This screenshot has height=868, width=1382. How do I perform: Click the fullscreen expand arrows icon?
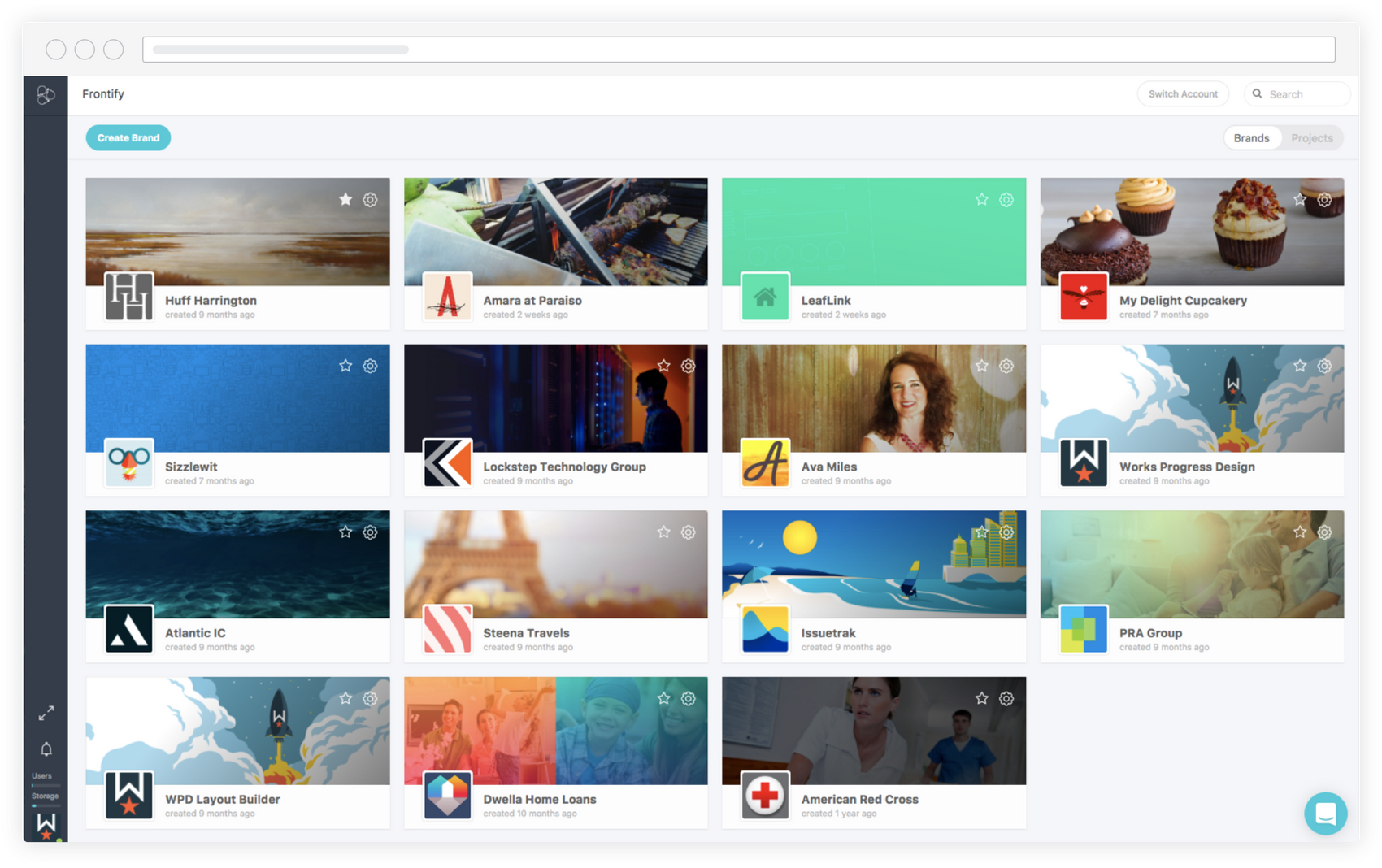coord(46,713)
